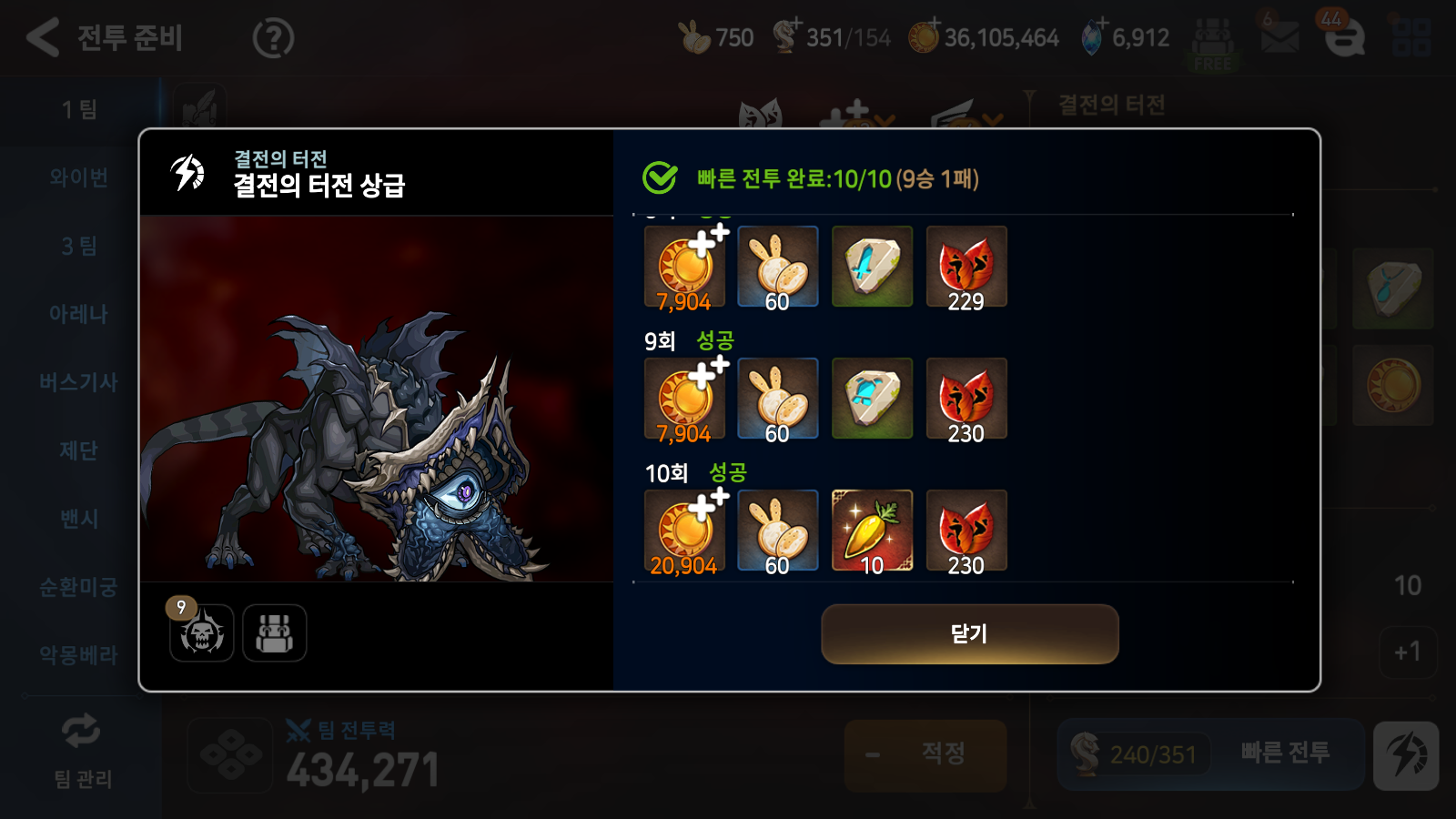
Task: Click the 빠른 전투 button
Action: click(1284, 753)
